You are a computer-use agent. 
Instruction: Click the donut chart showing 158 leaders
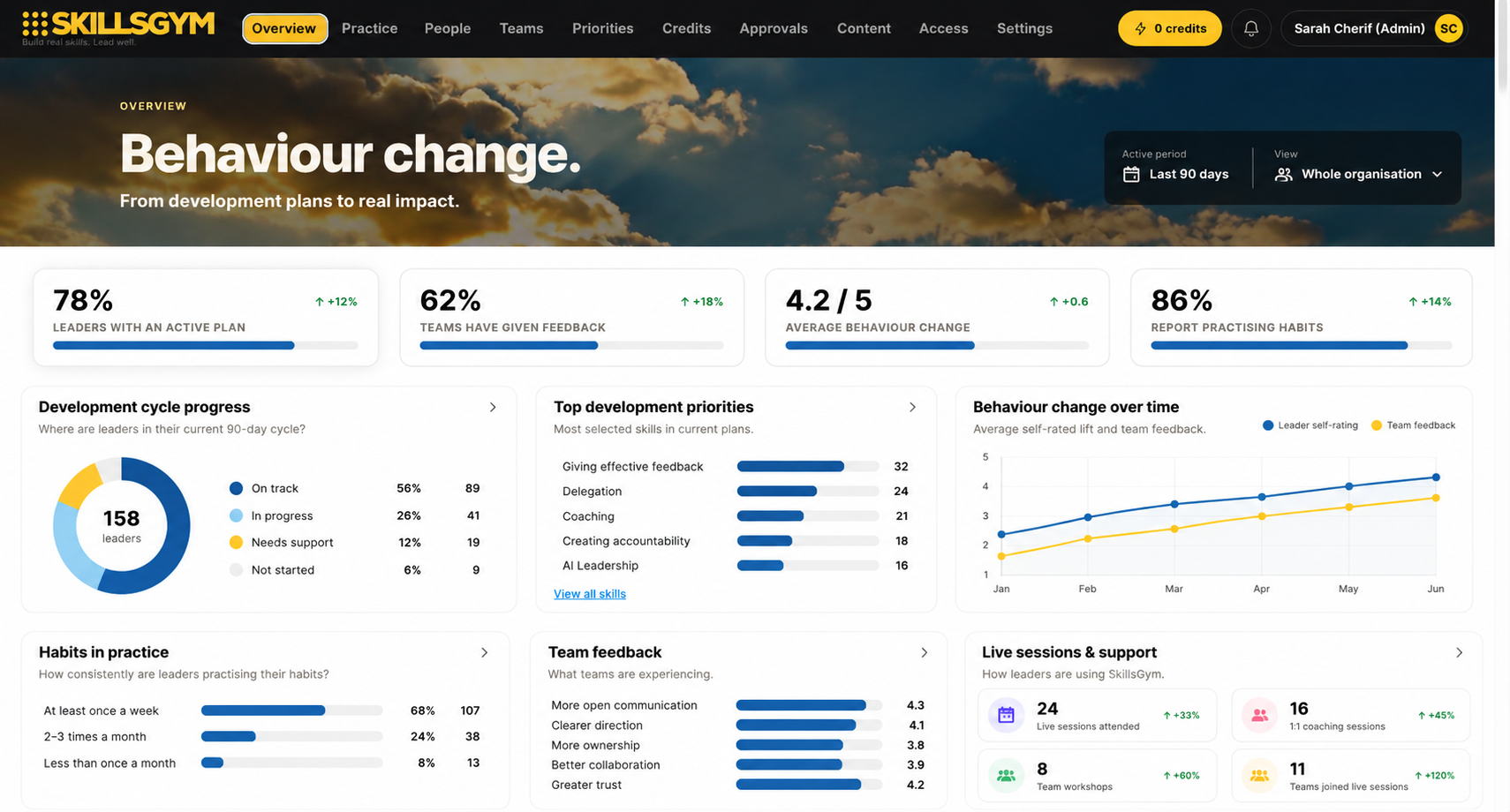(x=121, y=525)
